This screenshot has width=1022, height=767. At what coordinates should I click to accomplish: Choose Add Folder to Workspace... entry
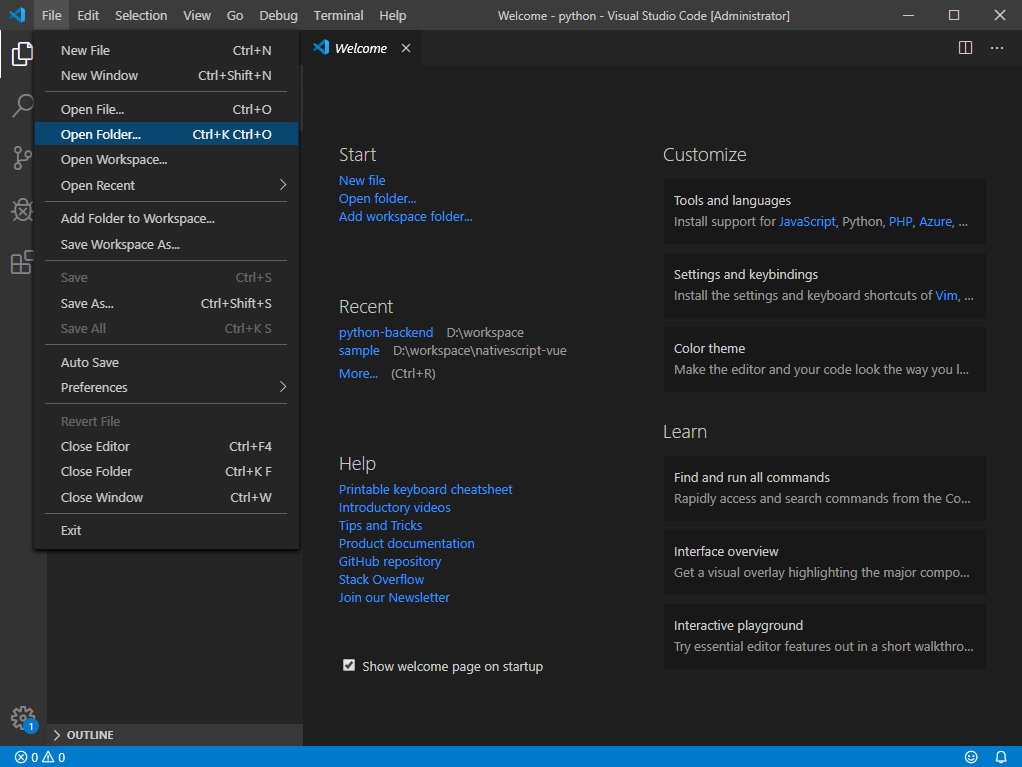(166, 218)
